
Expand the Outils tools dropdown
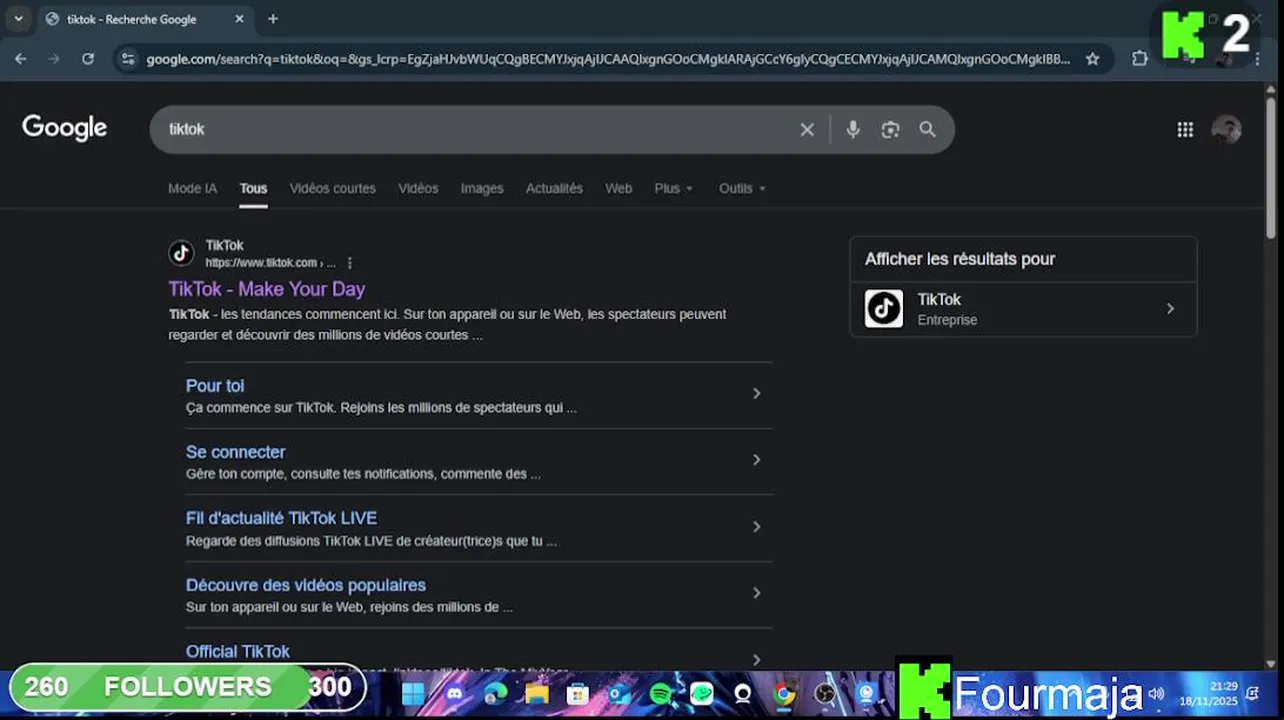[743, 188]
